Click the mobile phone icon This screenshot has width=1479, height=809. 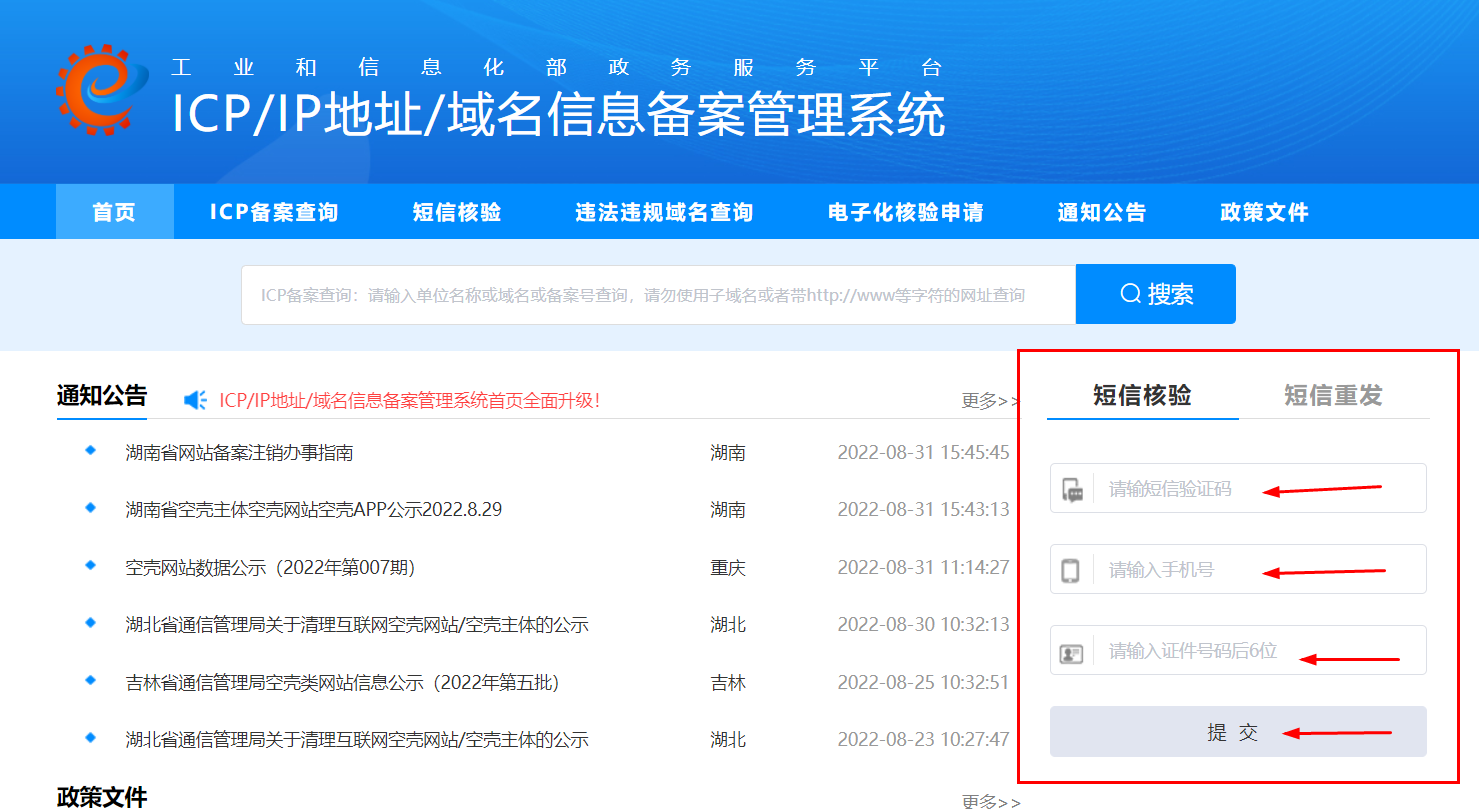tap(1071, 571)
